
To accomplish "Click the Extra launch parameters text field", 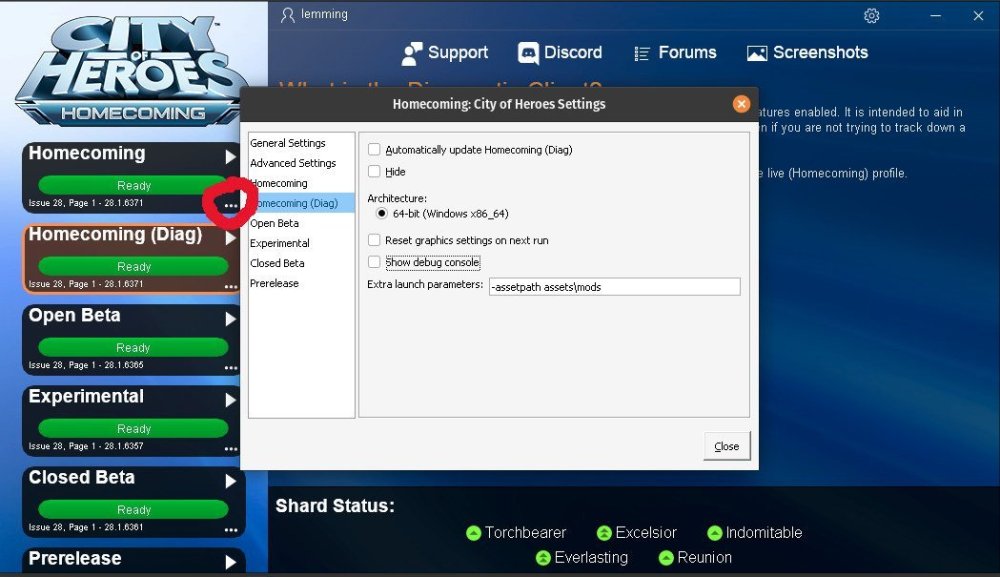I will pyautogui.click(x=613, y=287).
